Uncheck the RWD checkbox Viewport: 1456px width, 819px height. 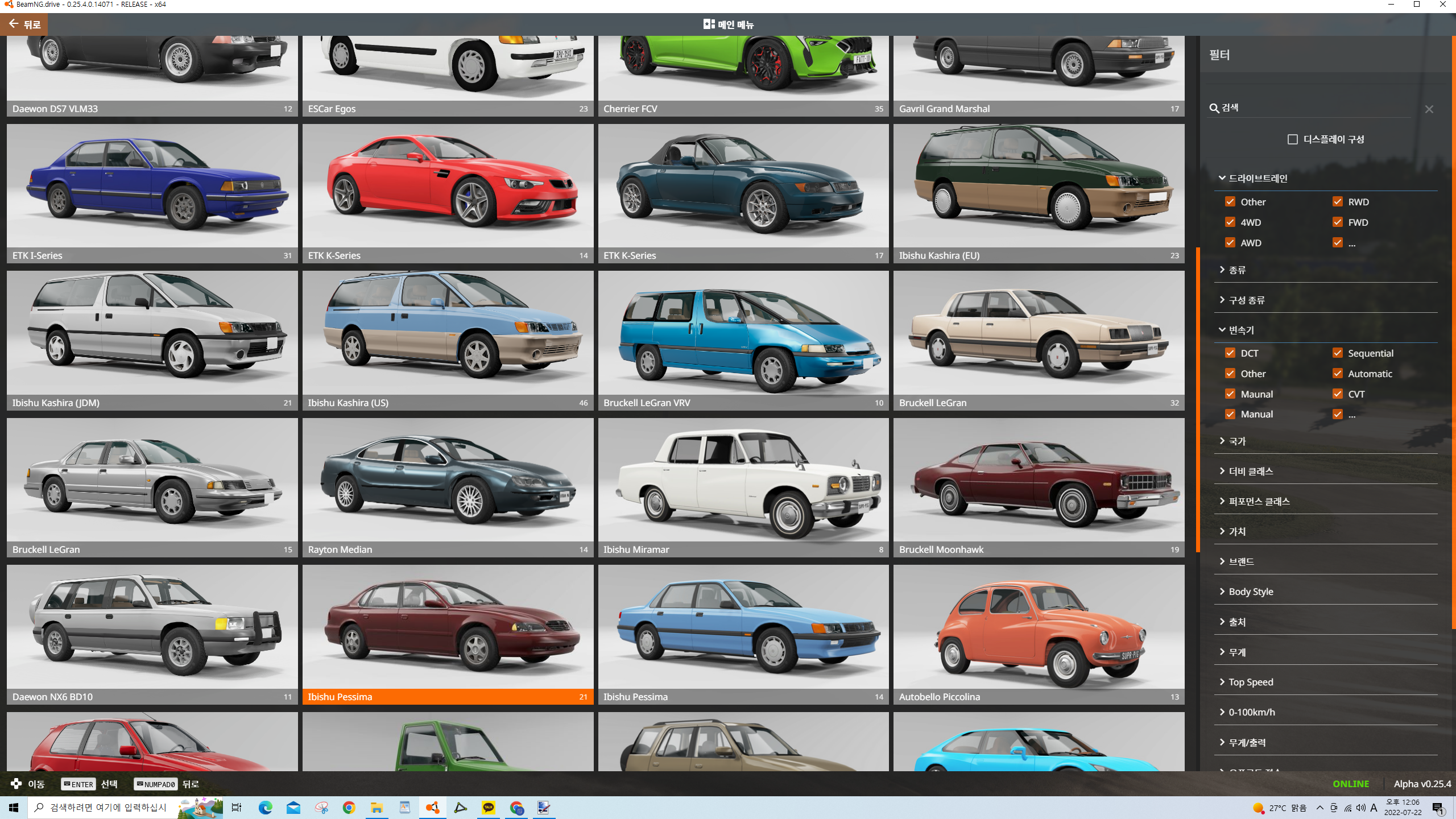point(1338,202)
